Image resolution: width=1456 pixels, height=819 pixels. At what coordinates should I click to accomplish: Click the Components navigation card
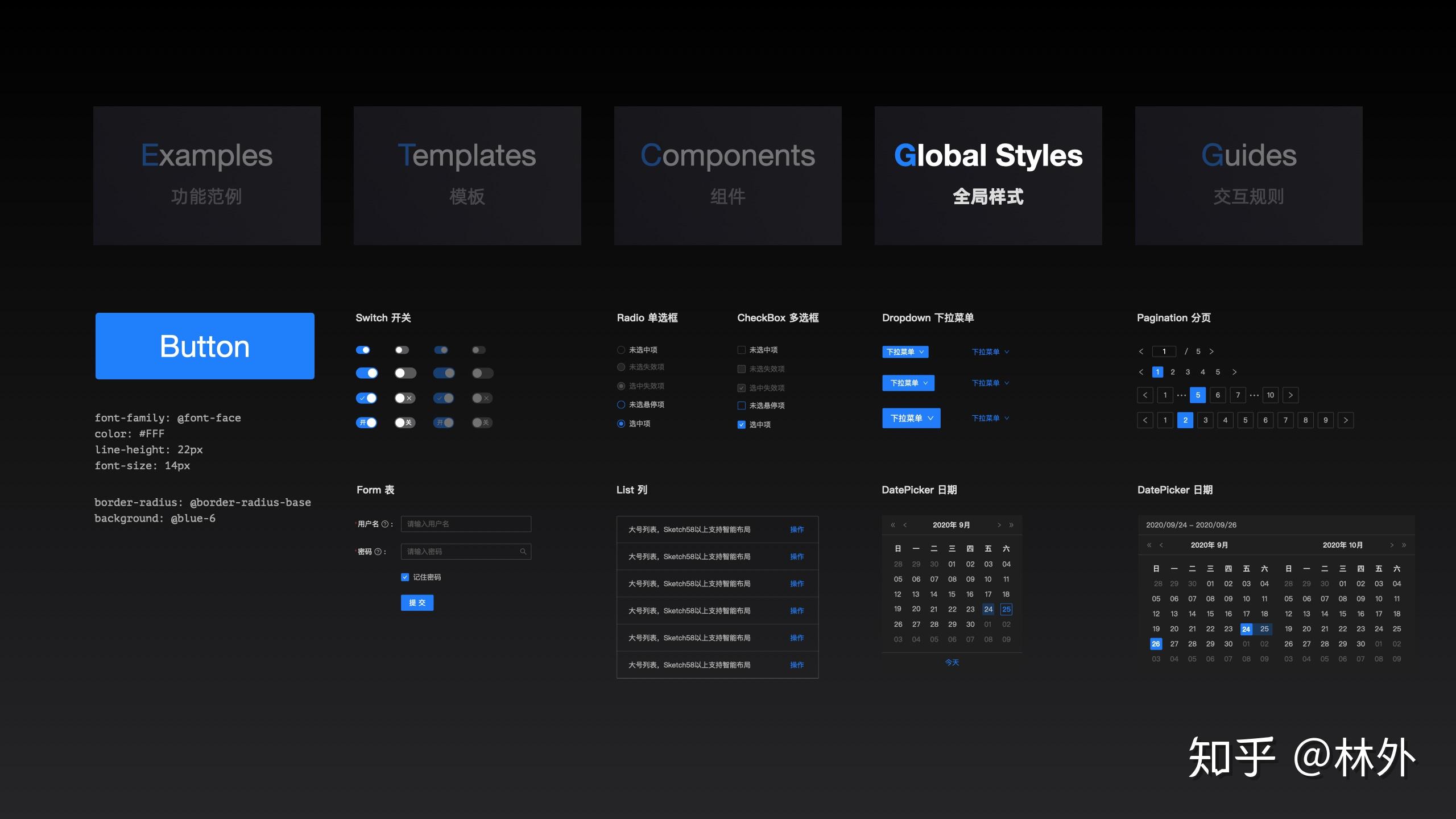727,176
